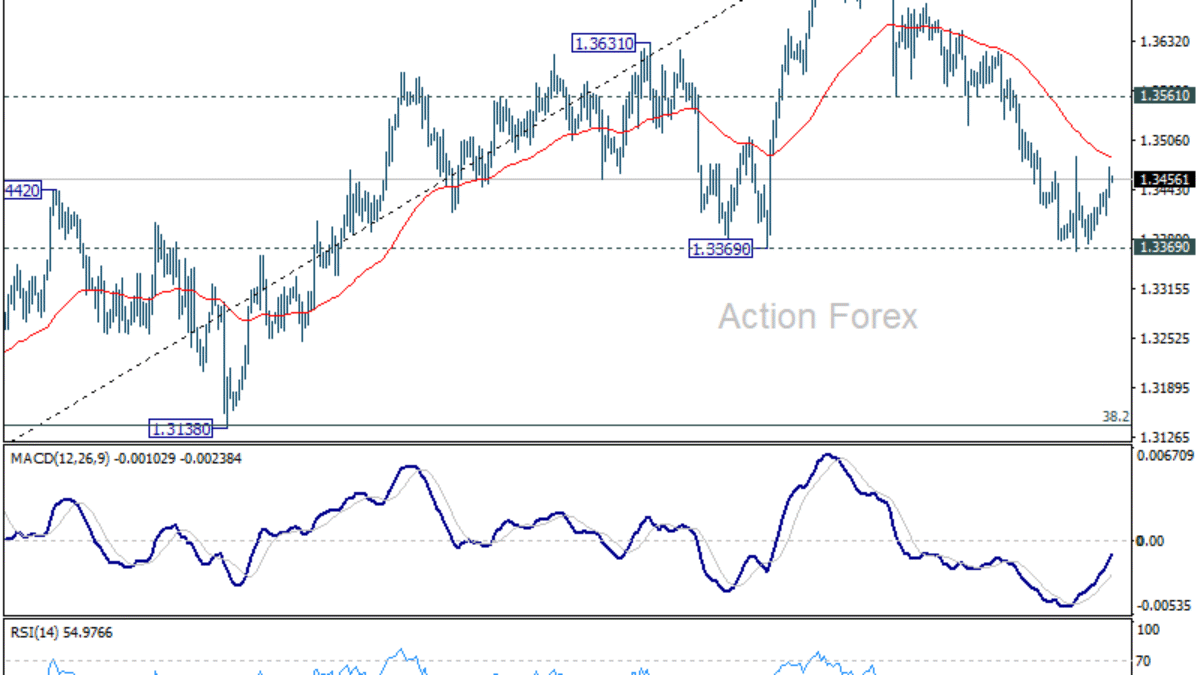This screenshot has height=675, width=1200.
Task: Select the Action Forex watermark
Action: tap(817, 317)
